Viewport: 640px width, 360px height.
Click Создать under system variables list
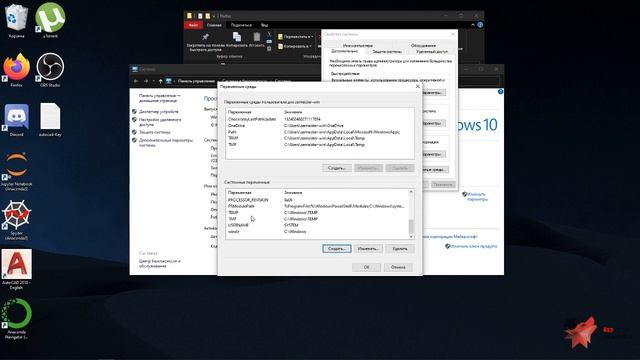[337, 249]
